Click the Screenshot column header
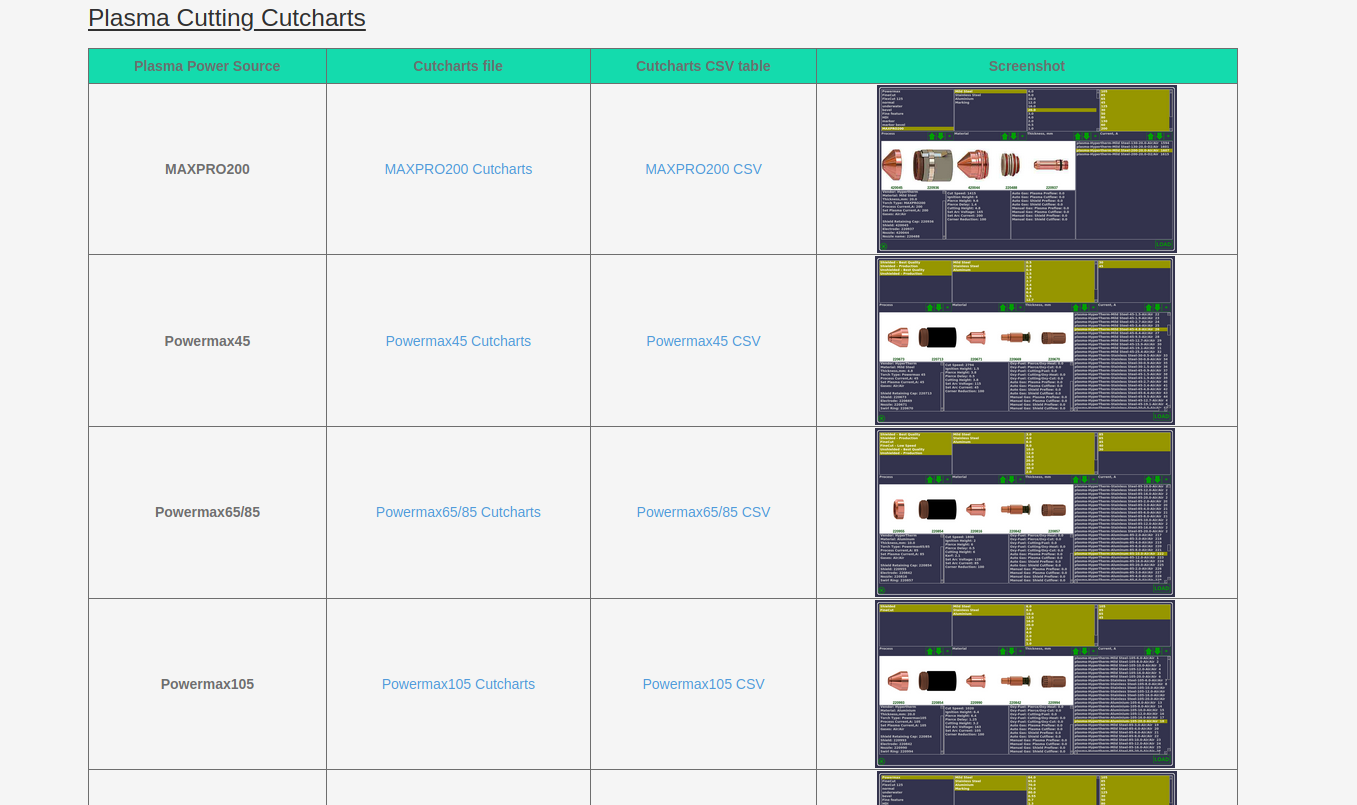 click(x=1027, y=66)
